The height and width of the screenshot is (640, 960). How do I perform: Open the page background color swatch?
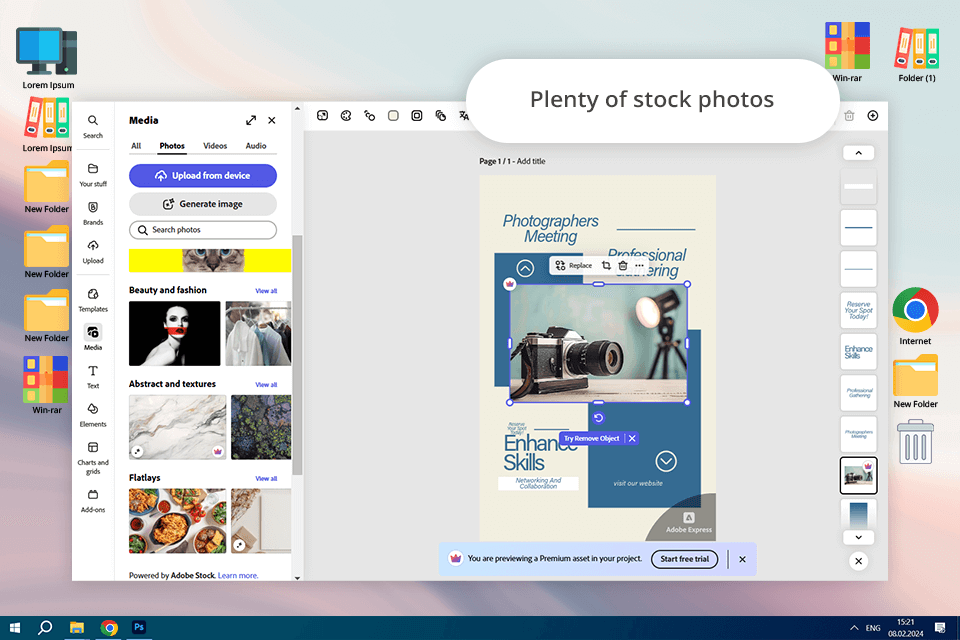point(393,116)
